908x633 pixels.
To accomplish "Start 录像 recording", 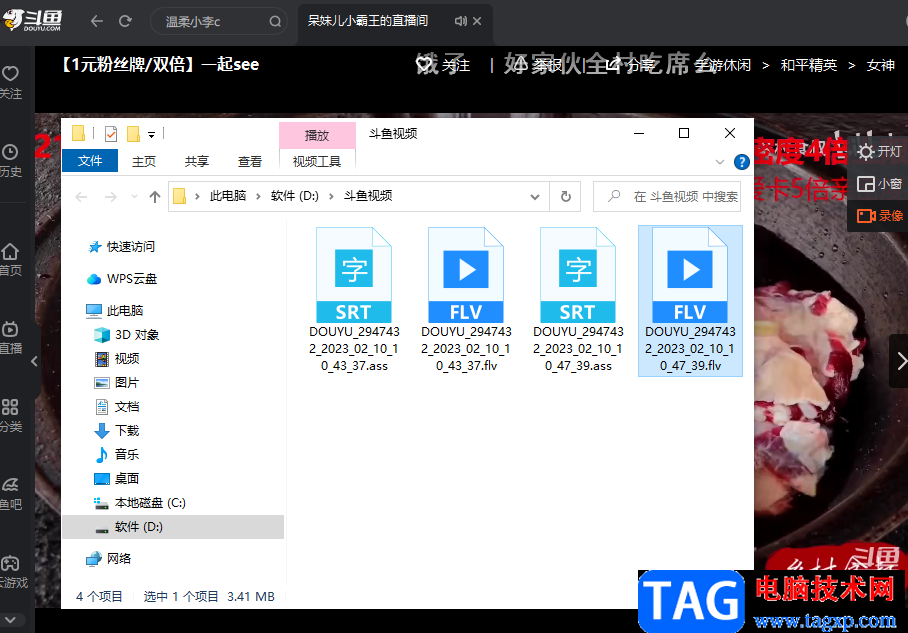I will tap(880, 216).
